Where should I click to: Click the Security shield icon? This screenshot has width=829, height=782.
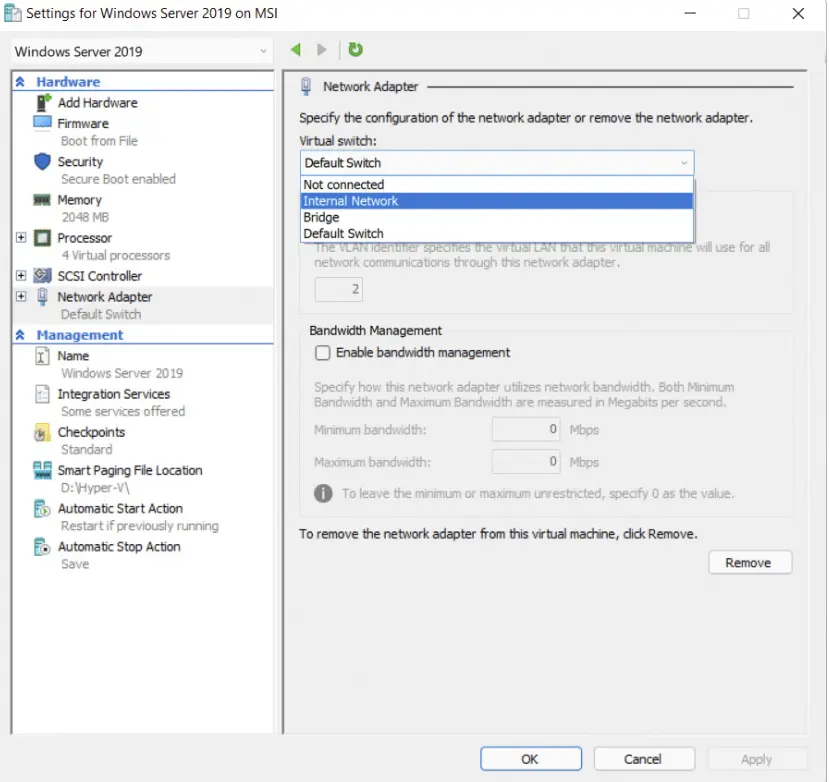[42, 161]
